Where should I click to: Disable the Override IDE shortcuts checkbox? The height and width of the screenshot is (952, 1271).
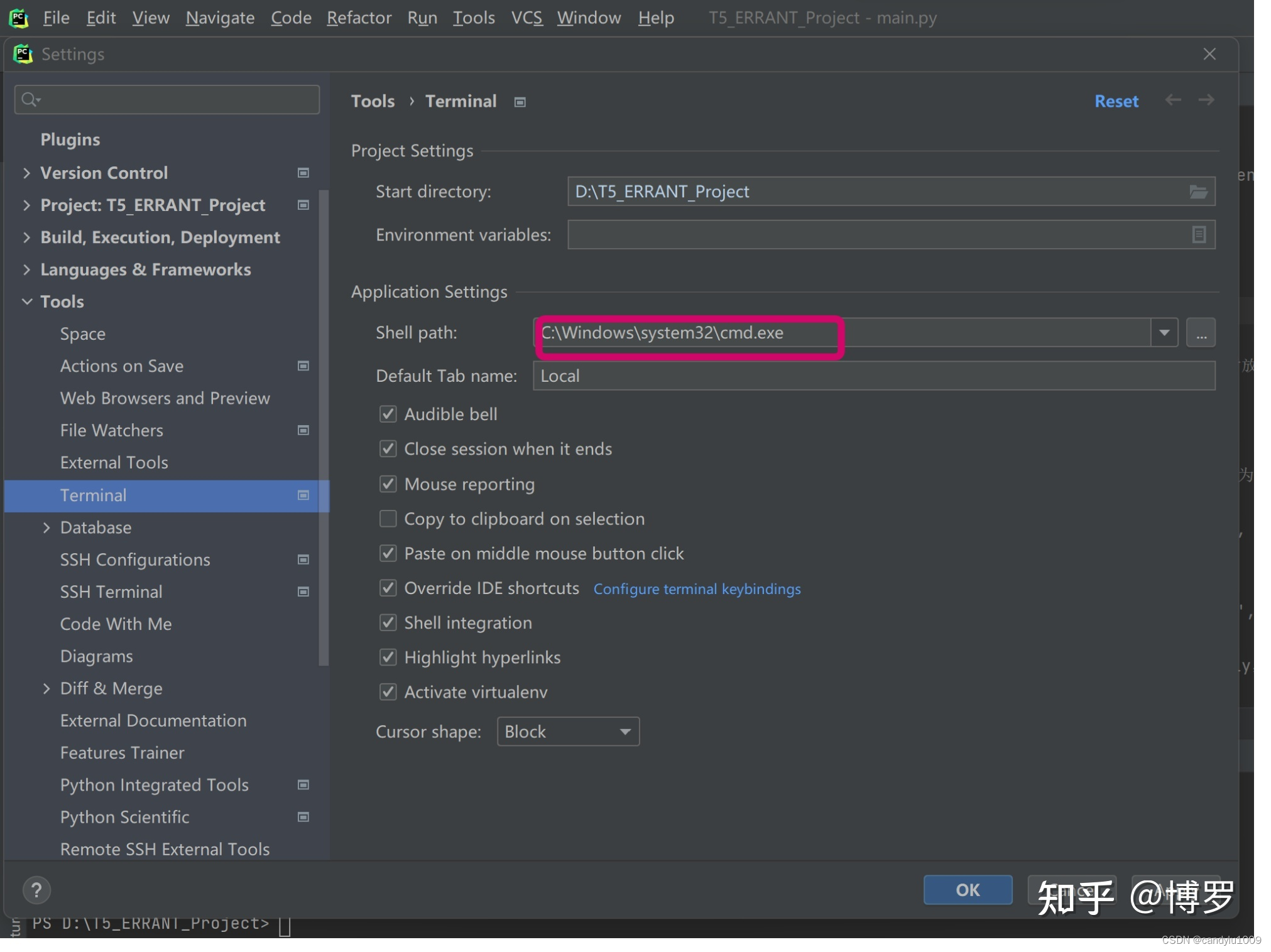[388, 587]
